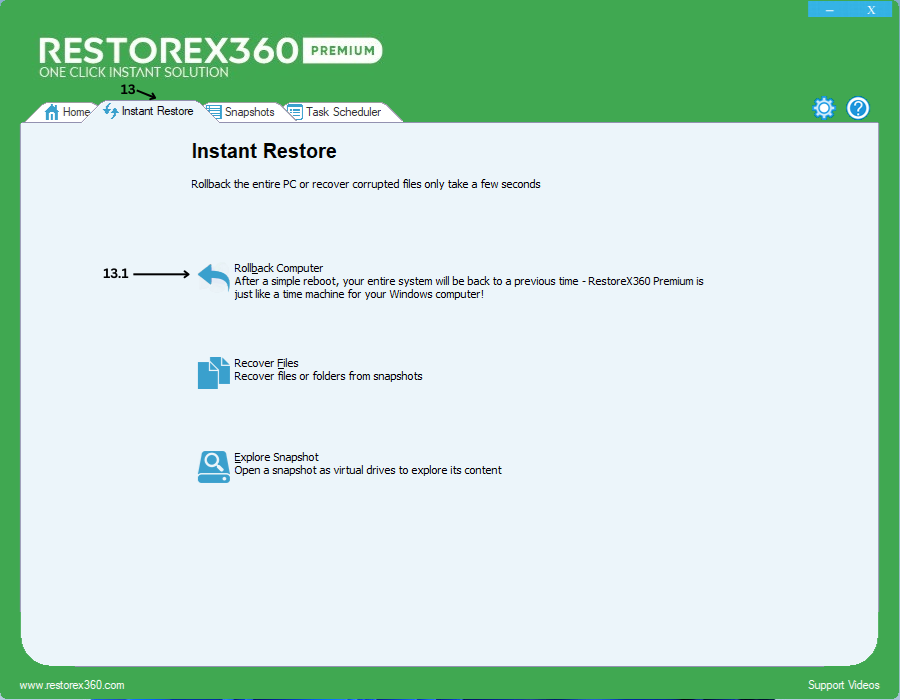The height and width of the screenshot is (700, 900).
Task: Click the Instant Restore tab's arrows icon
Action: point(111,111)
